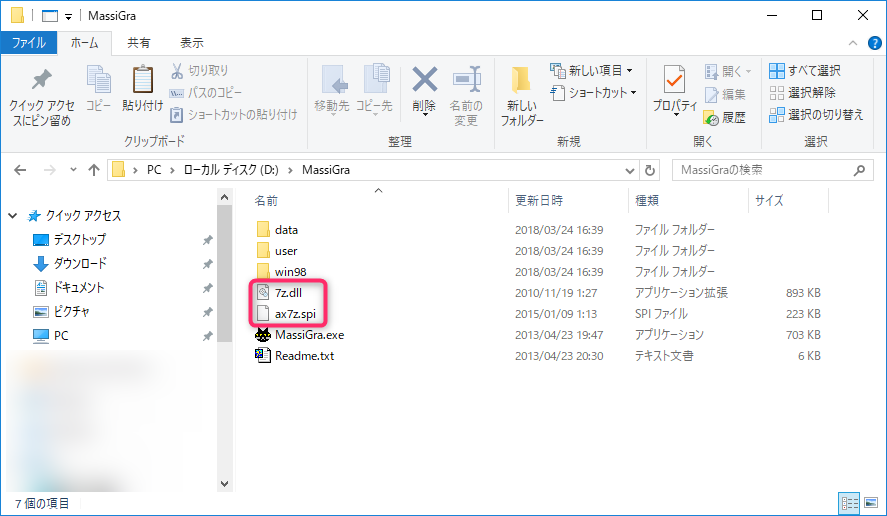Image resolution: width=887 pixels, height=516 pixels.
Task: Open address bar history dropdown
Action: click(x=630, y=170)
